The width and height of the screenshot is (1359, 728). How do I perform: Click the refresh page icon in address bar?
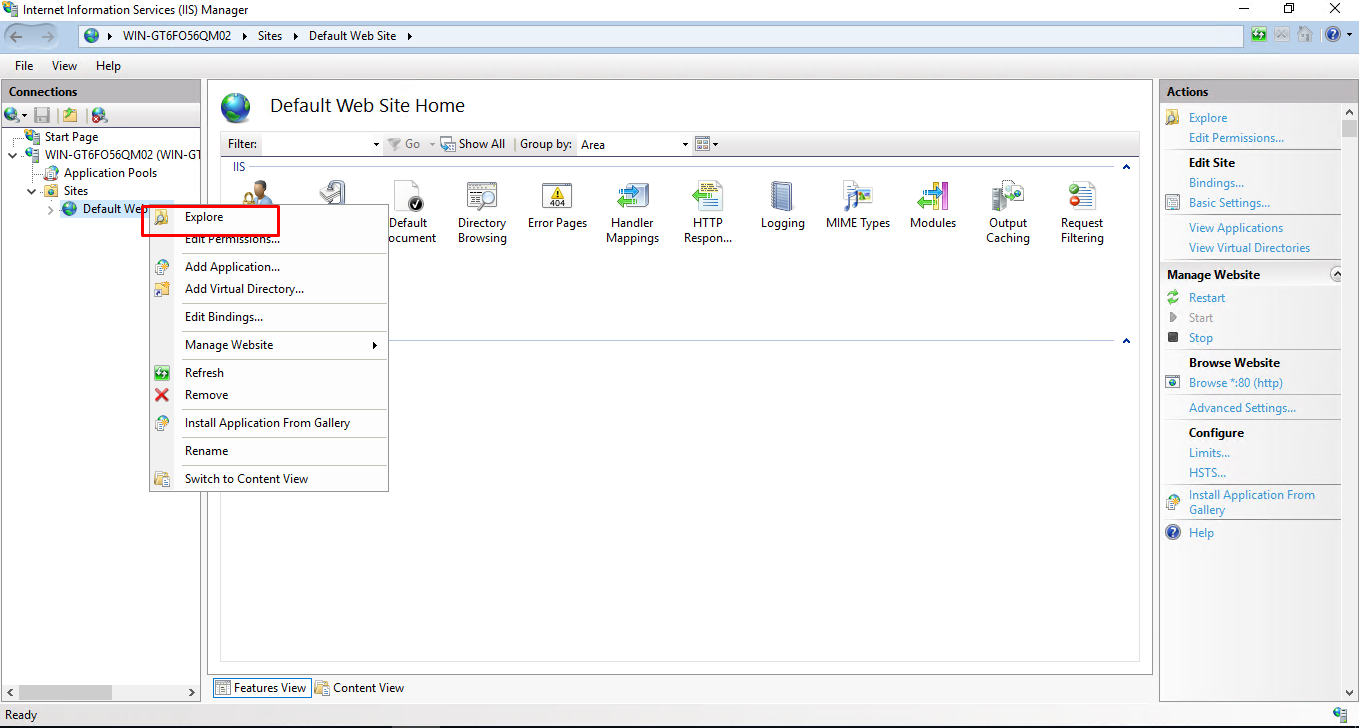1259,35
